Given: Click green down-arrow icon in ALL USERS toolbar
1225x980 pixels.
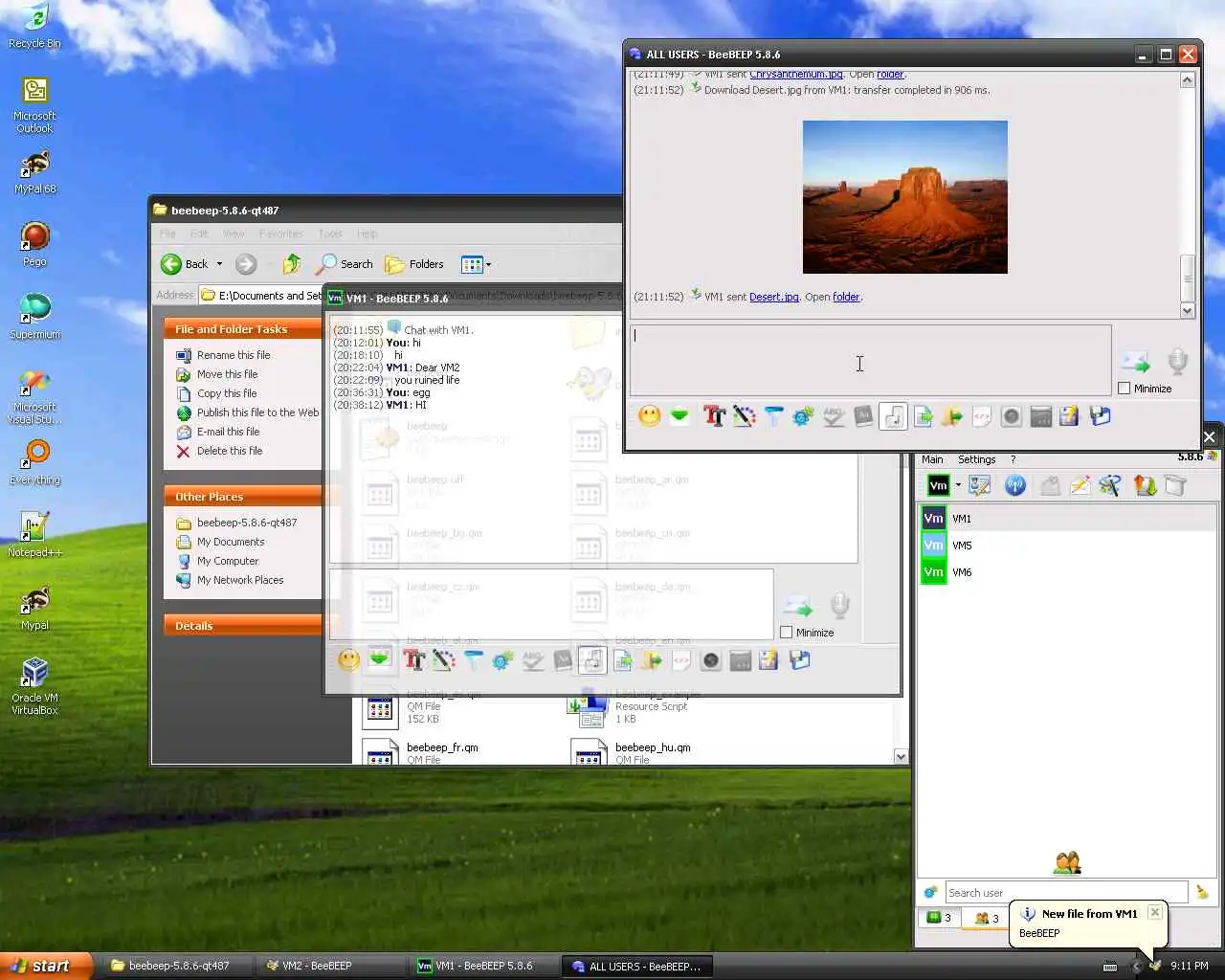Looking at the screenshot, I should click(x=679, y=416).
